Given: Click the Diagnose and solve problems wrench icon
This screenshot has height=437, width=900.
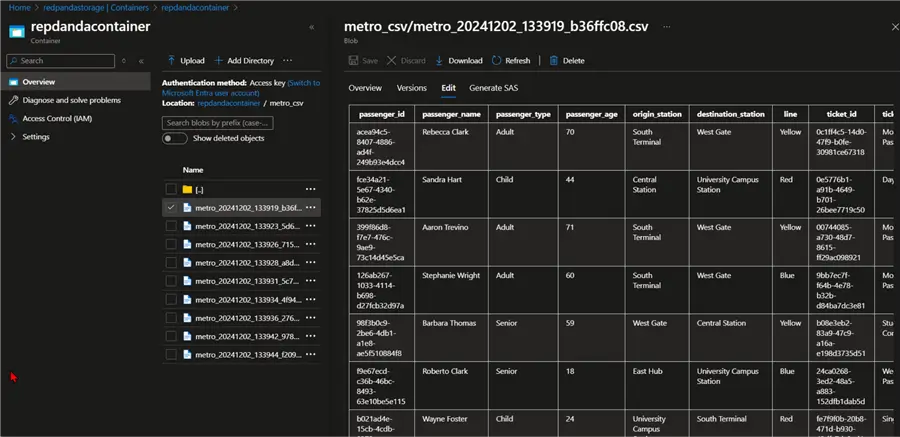Looking at the screenshot, I should (x=13, y=100).
